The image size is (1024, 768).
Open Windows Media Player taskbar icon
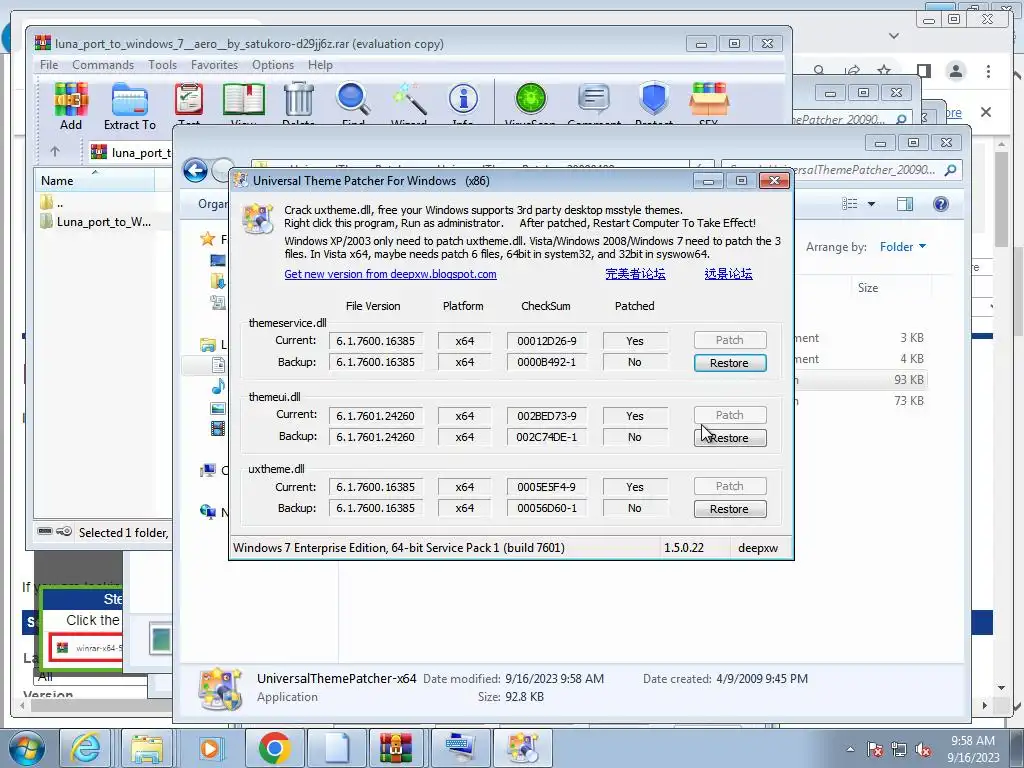(x=211, y=748)
